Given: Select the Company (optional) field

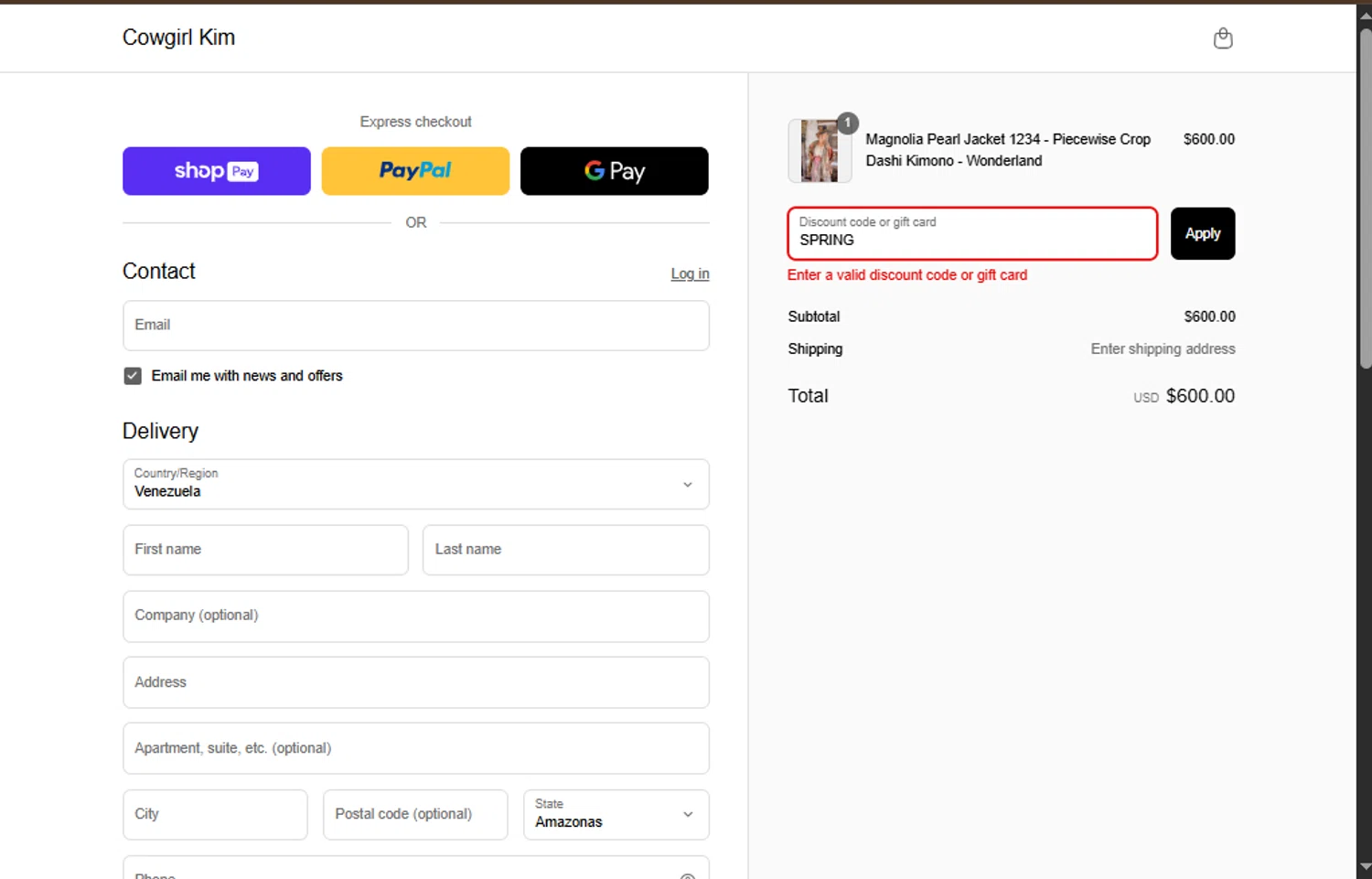Looking at the screenshot, I should tap(416, 616).
